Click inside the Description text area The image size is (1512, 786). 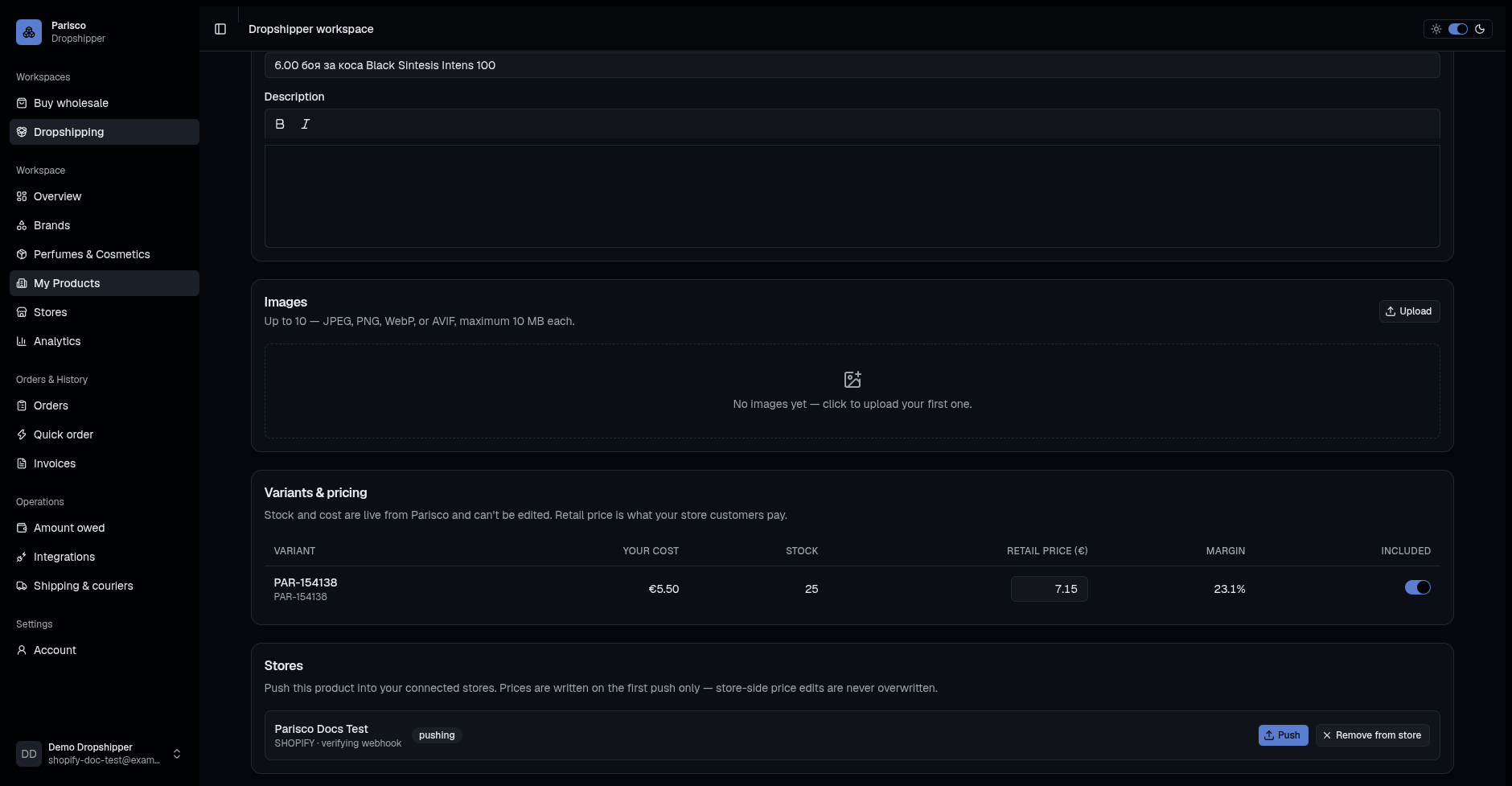[x=852, y=196]
